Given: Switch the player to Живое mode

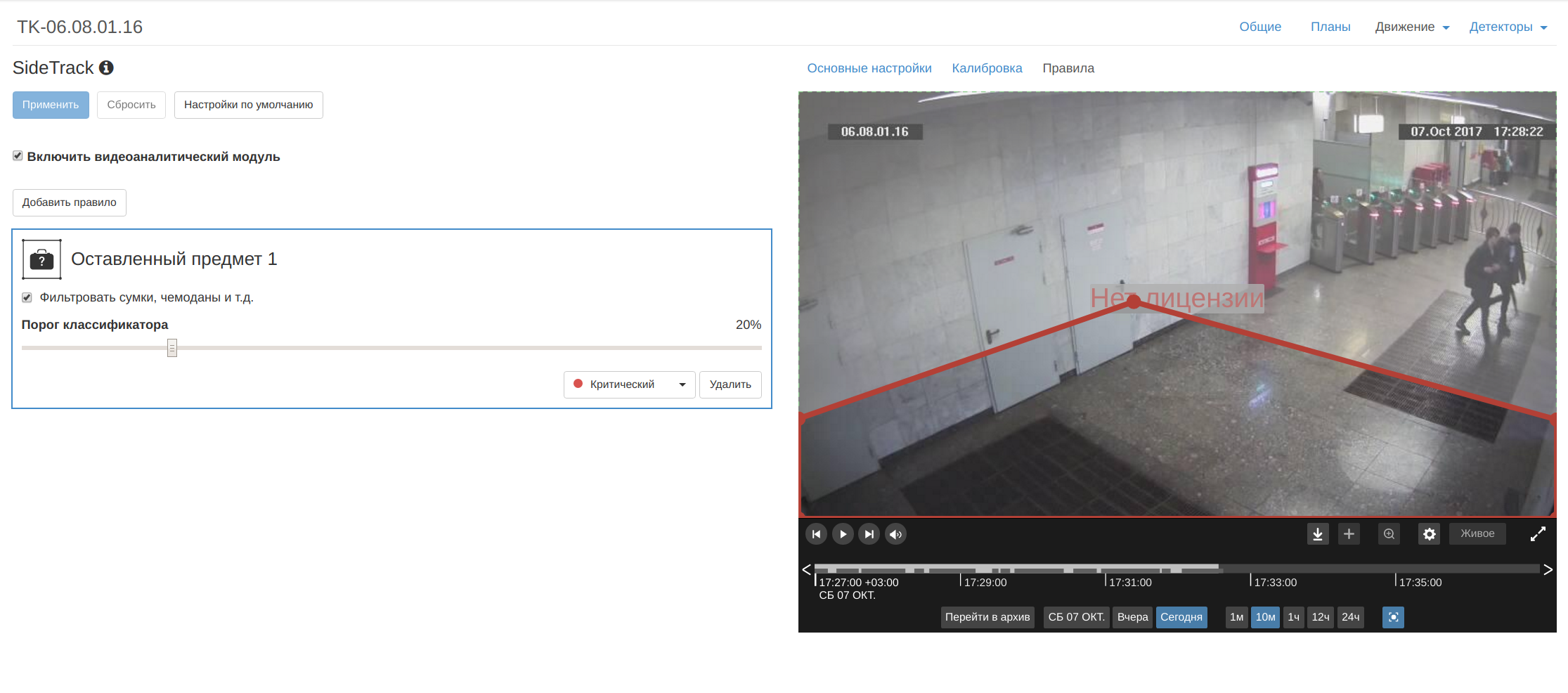Looking at the screenshot, I should point(1477,533).
